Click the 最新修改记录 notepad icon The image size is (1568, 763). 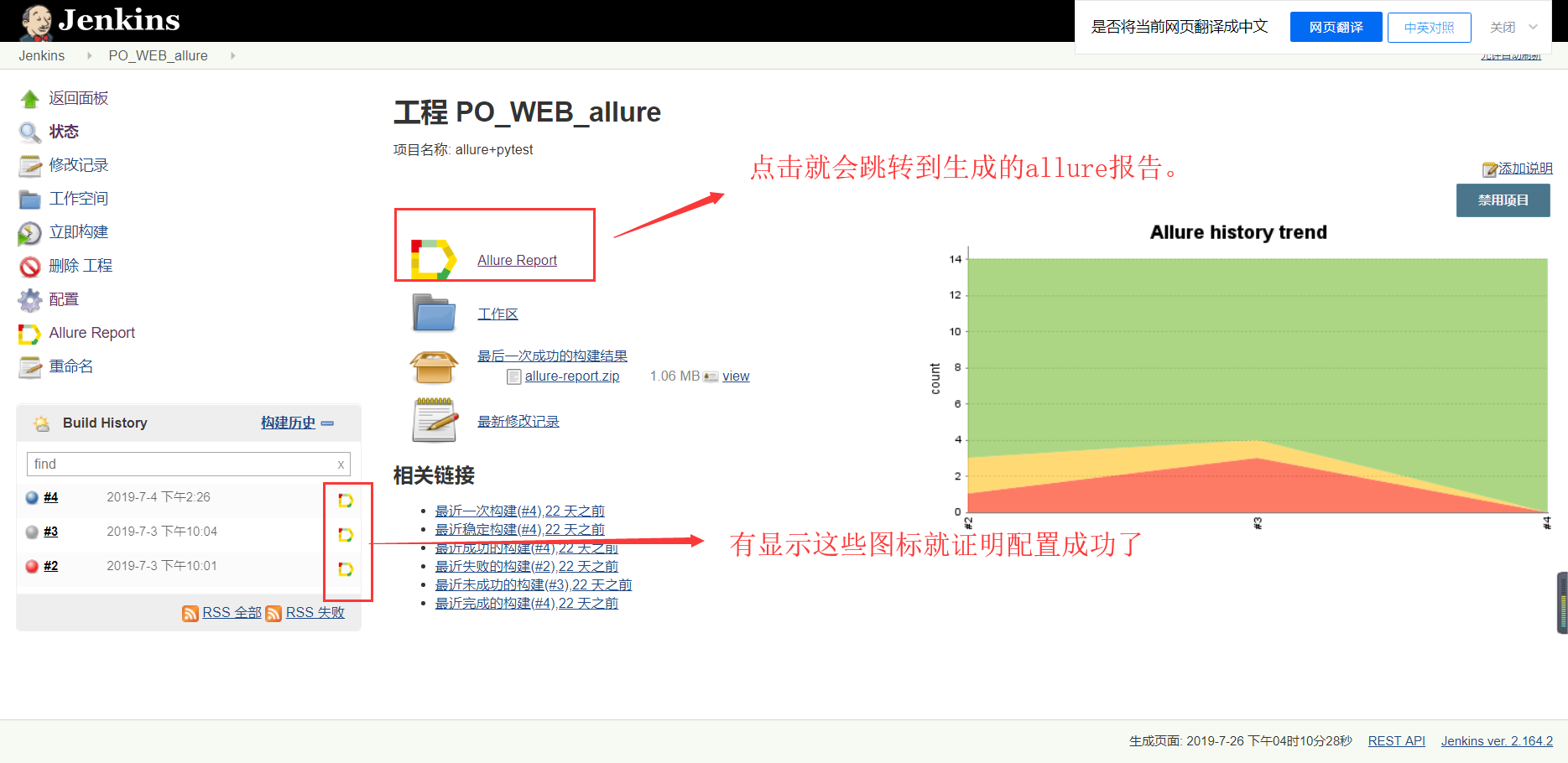click(x=434, y=420)
